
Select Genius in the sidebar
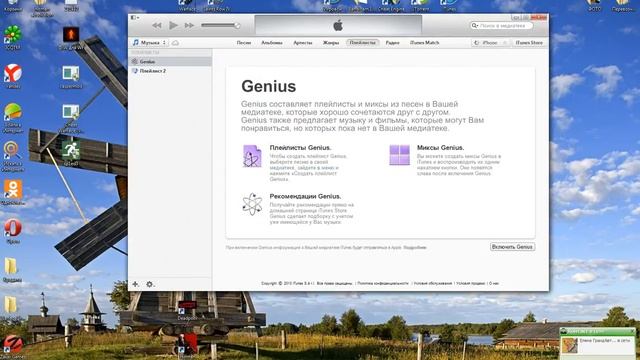[170, 62]
